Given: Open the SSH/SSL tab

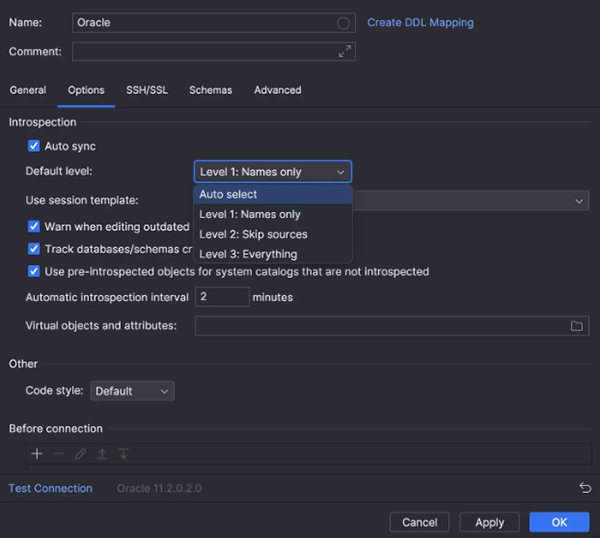Looking at the screenshot, I should tap(147, 90).
